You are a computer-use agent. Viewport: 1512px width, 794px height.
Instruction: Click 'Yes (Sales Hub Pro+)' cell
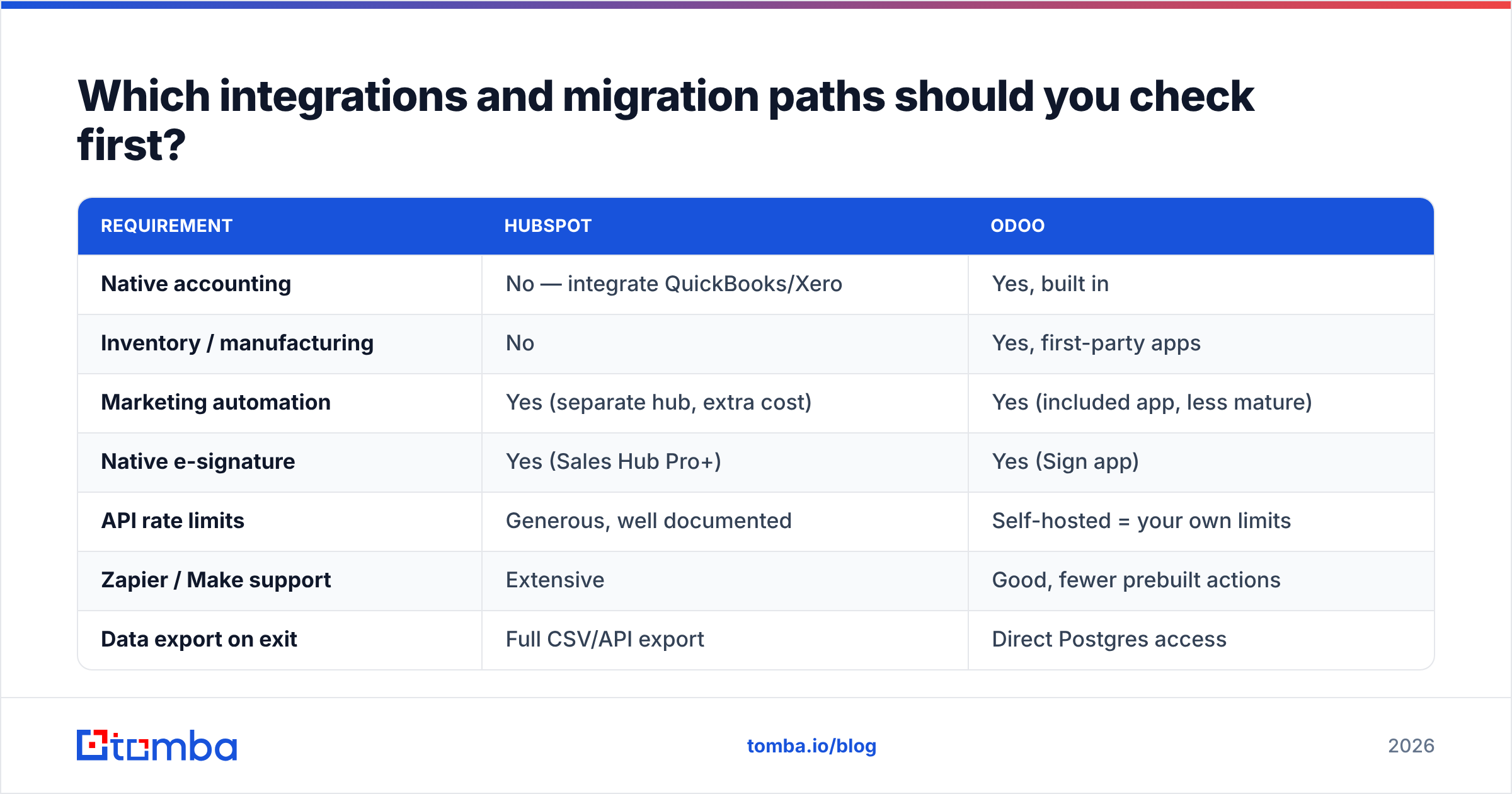click(613, 462)
